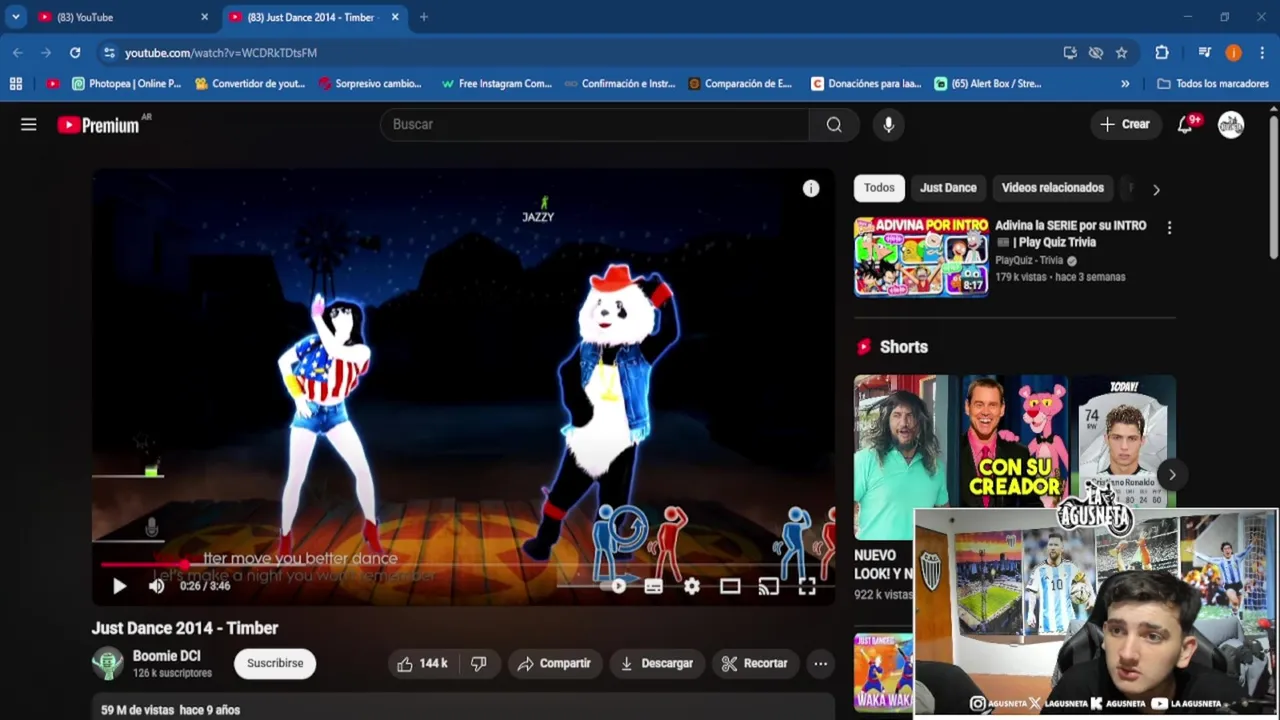The image size is (1280, 720).
Task: Open the Convertidor de yout... bookmark
Action: pyautogui.click(x=250, y=84)
